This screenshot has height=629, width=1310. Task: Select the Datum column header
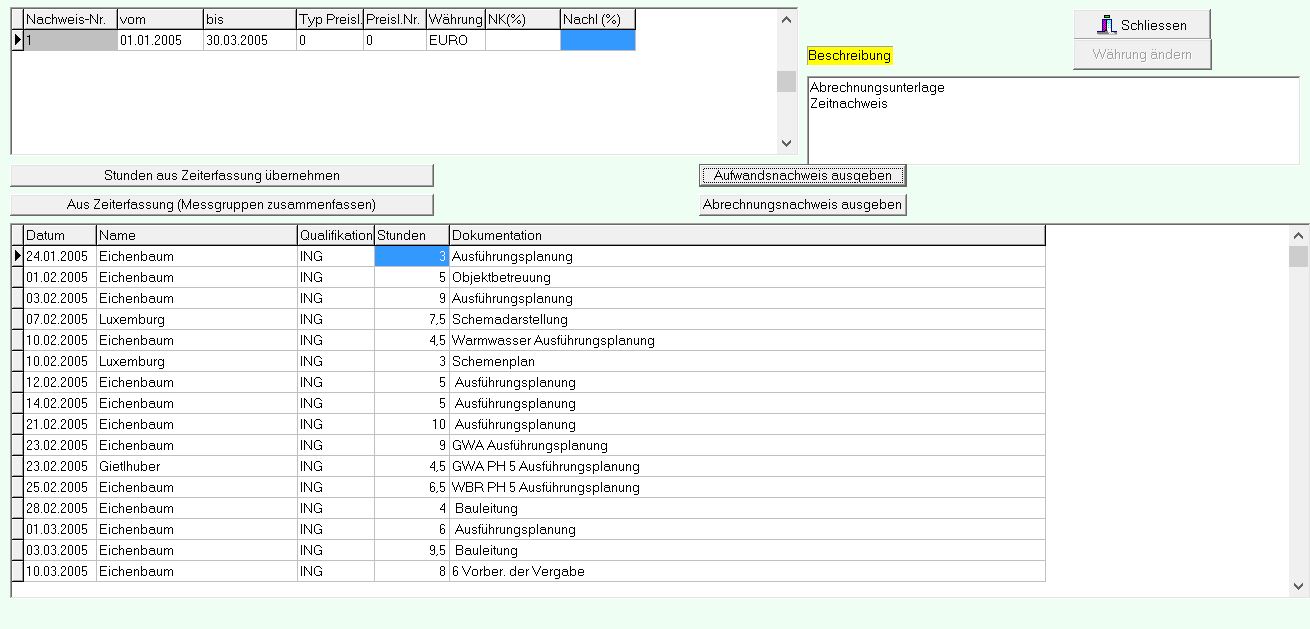click(60, 235)
